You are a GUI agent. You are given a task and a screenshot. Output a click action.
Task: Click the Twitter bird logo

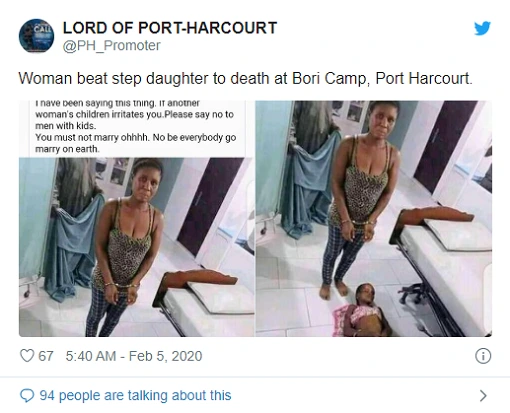coord(482,28)
